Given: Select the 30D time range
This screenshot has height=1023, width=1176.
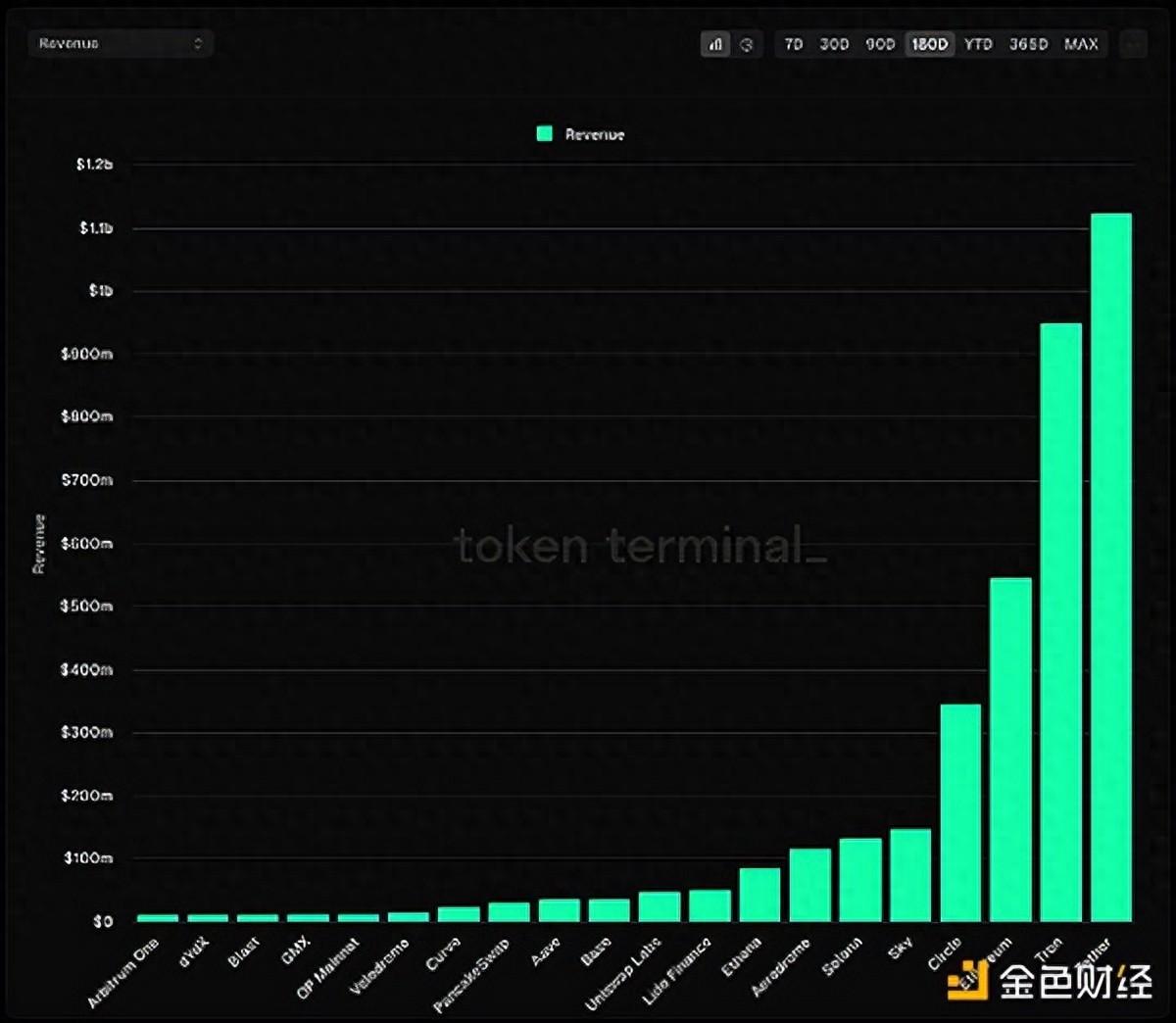Looking at the screenshot, I should 834,44.
